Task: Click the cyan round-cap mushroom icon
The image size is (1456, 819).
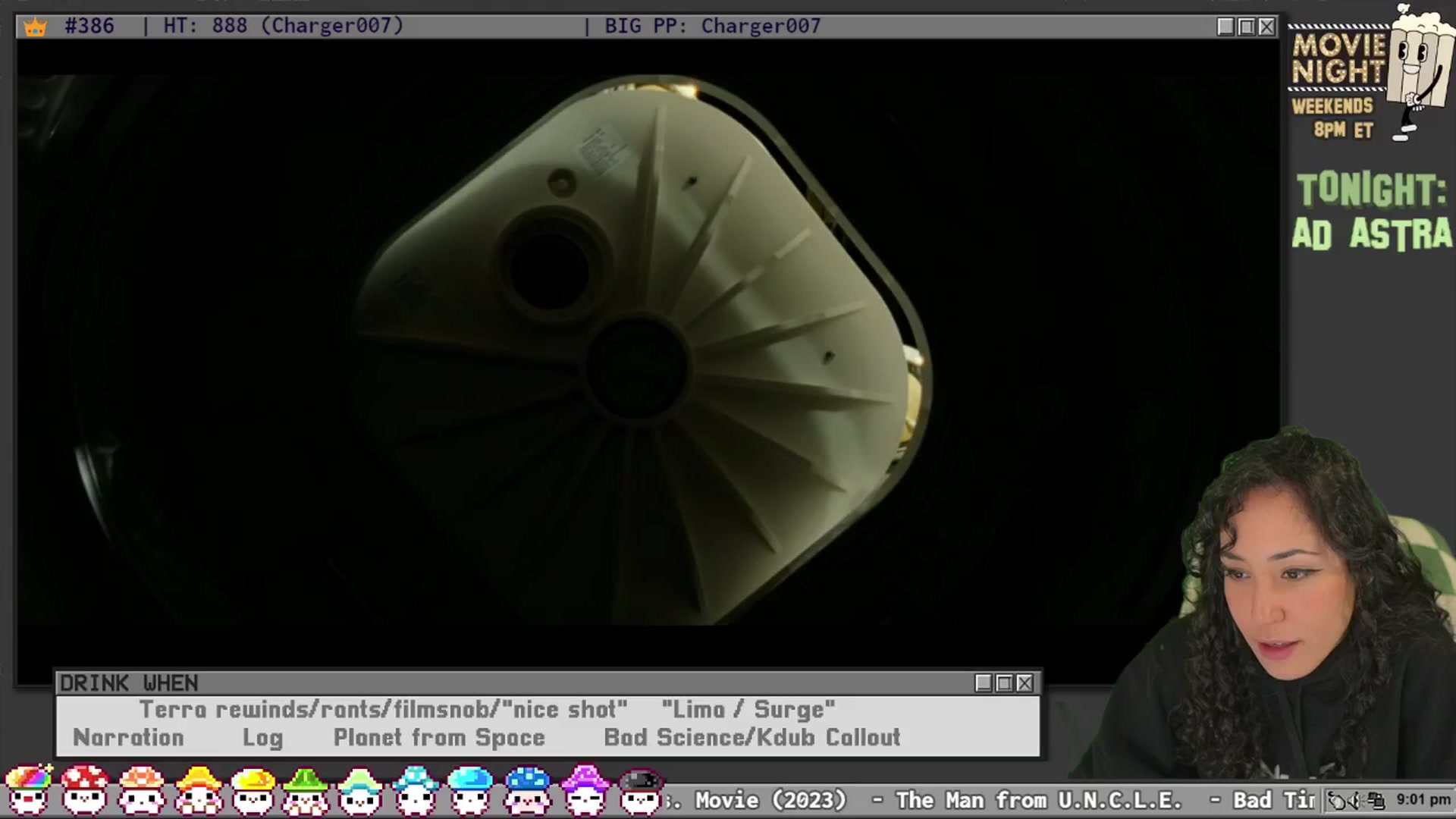Action: tap(471, 790)
